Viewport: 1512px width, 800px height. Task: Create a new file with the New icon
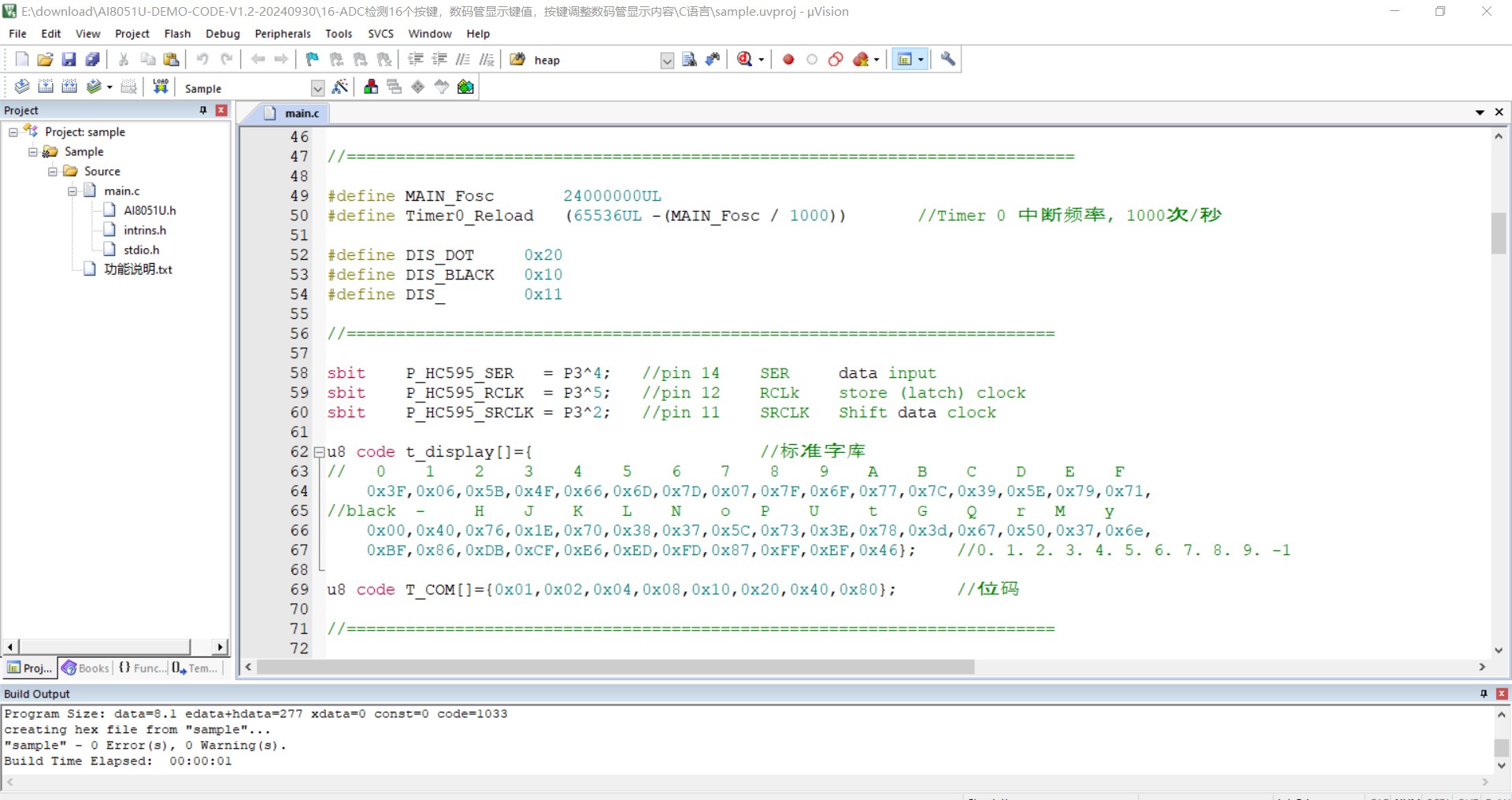click(x=22, y=59)
